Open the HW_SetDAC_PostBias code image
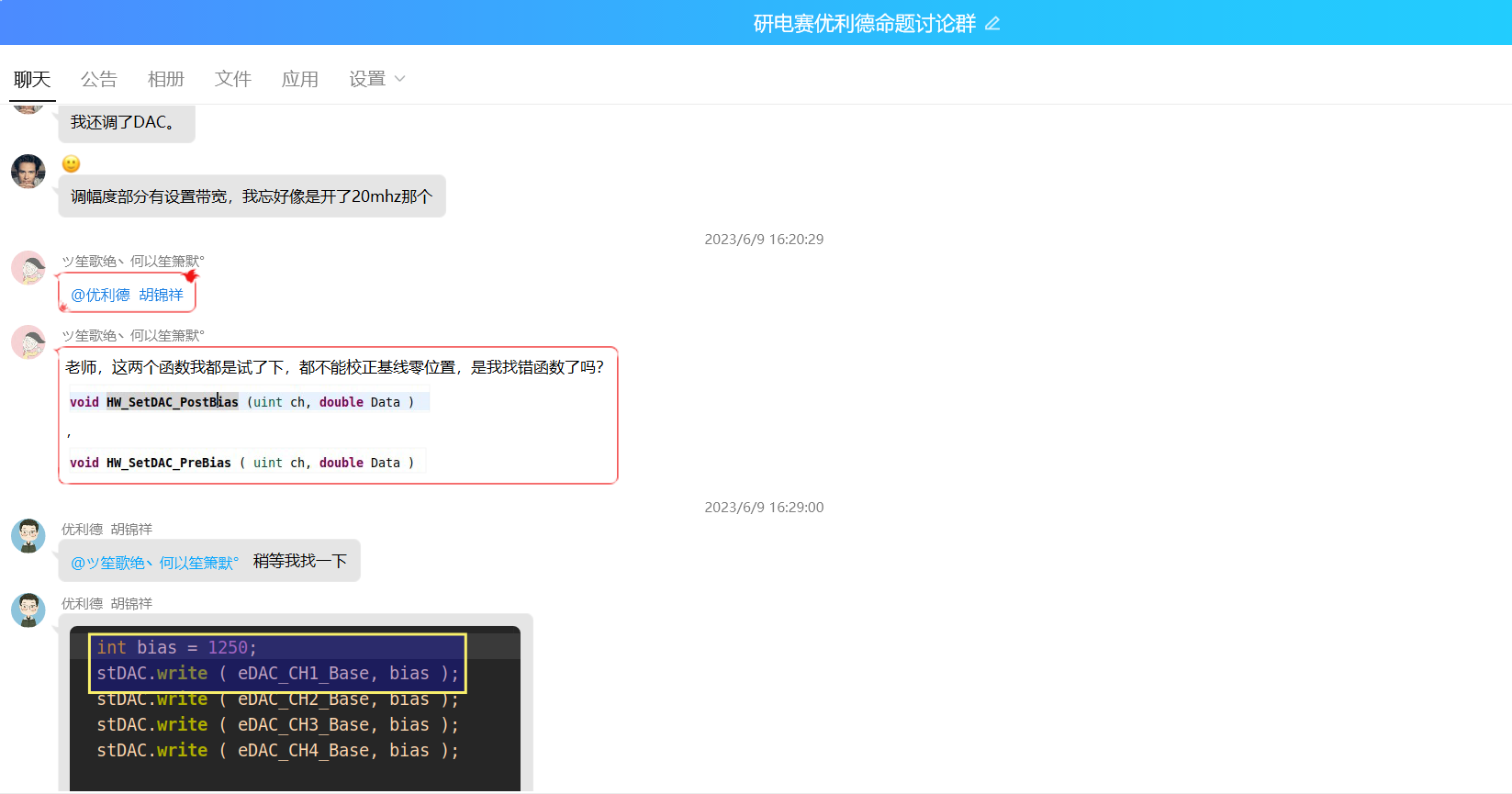Screen dimensions: 1512x794 pyautogui.click(x=249, y=402)
